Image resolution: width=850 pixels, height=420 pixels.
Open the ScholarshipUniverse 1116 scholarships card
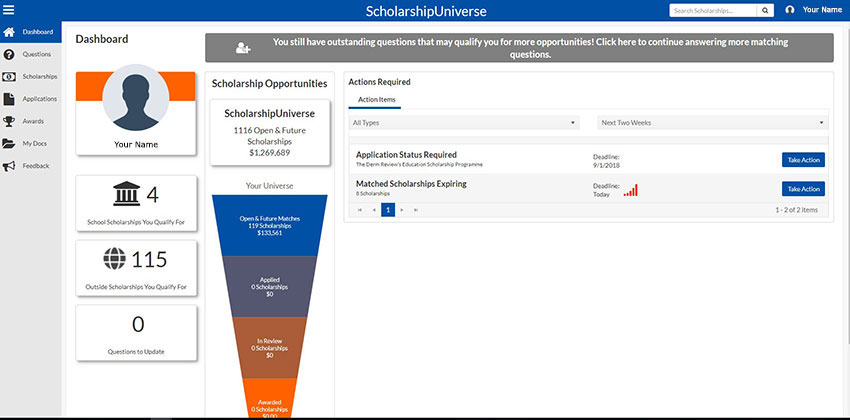click(x=270, y=133)
